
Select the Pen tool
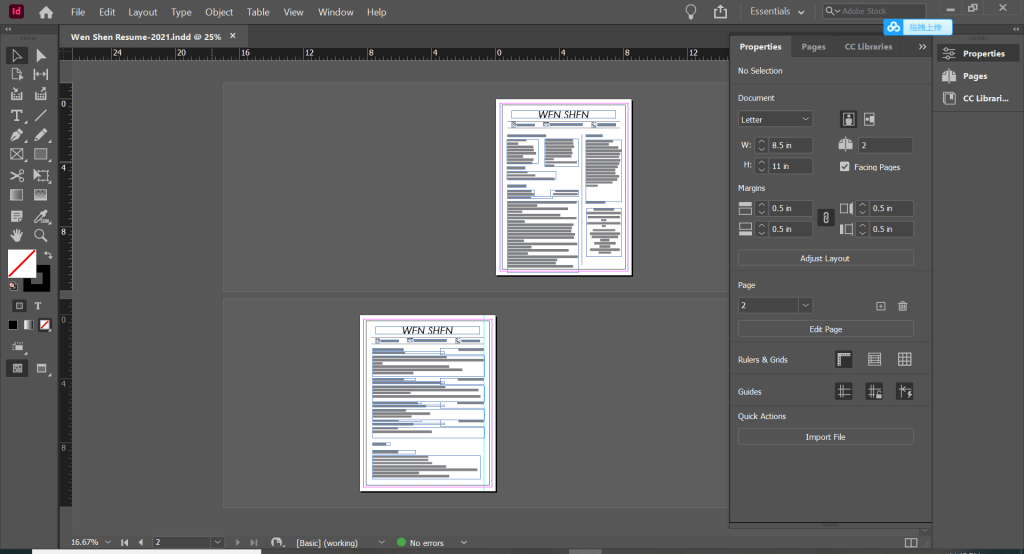pyautogui.click(x=17, y=135)
